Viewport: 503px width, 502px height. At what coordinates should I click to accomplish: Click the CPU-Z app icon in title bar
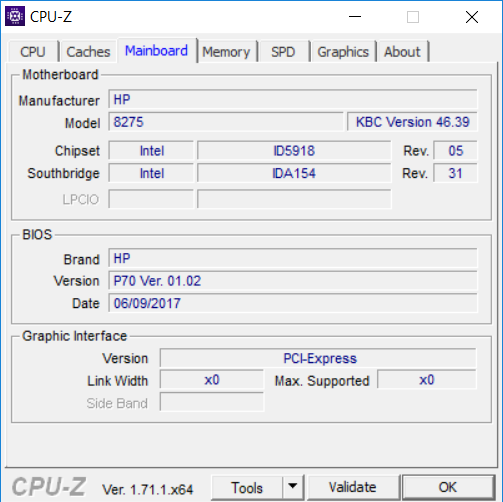click(x=15, y=16)
